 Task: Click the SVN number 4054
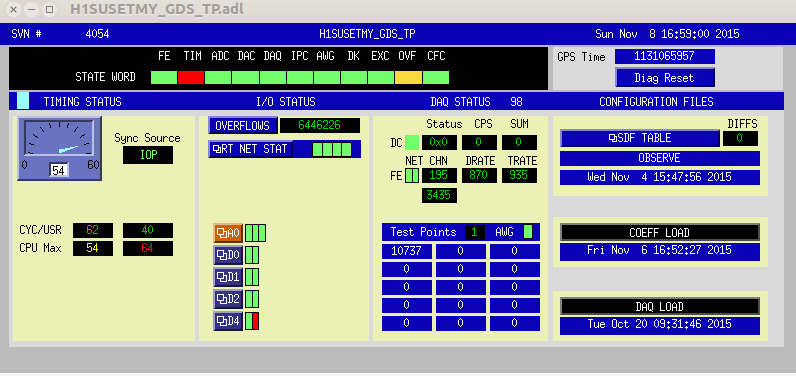coord(97,34)
